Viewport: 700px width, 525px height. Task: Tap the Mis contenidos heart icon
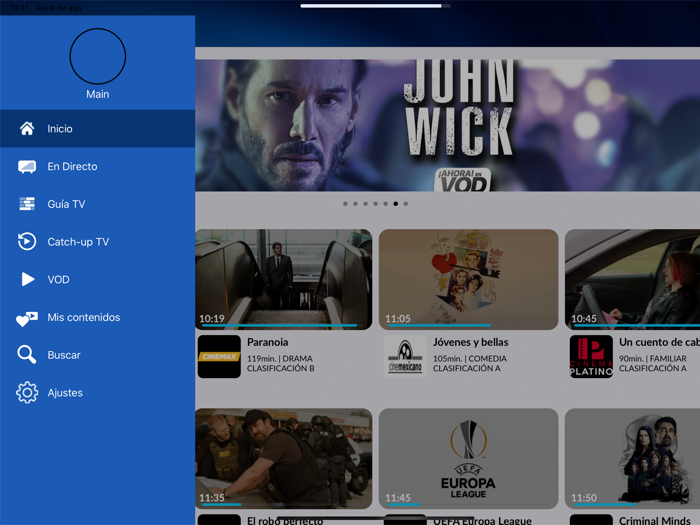click(27, 319)
